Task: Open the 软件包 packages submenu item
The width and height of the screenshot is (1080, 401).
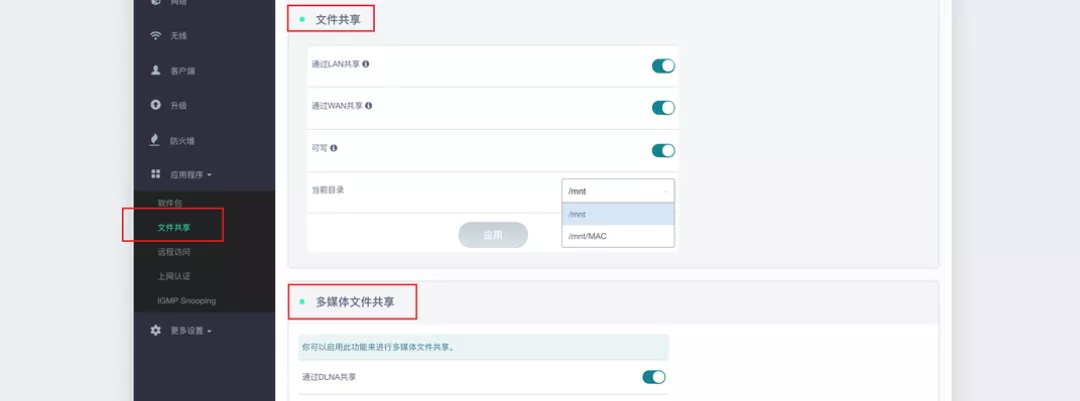Action: [169, 203]
